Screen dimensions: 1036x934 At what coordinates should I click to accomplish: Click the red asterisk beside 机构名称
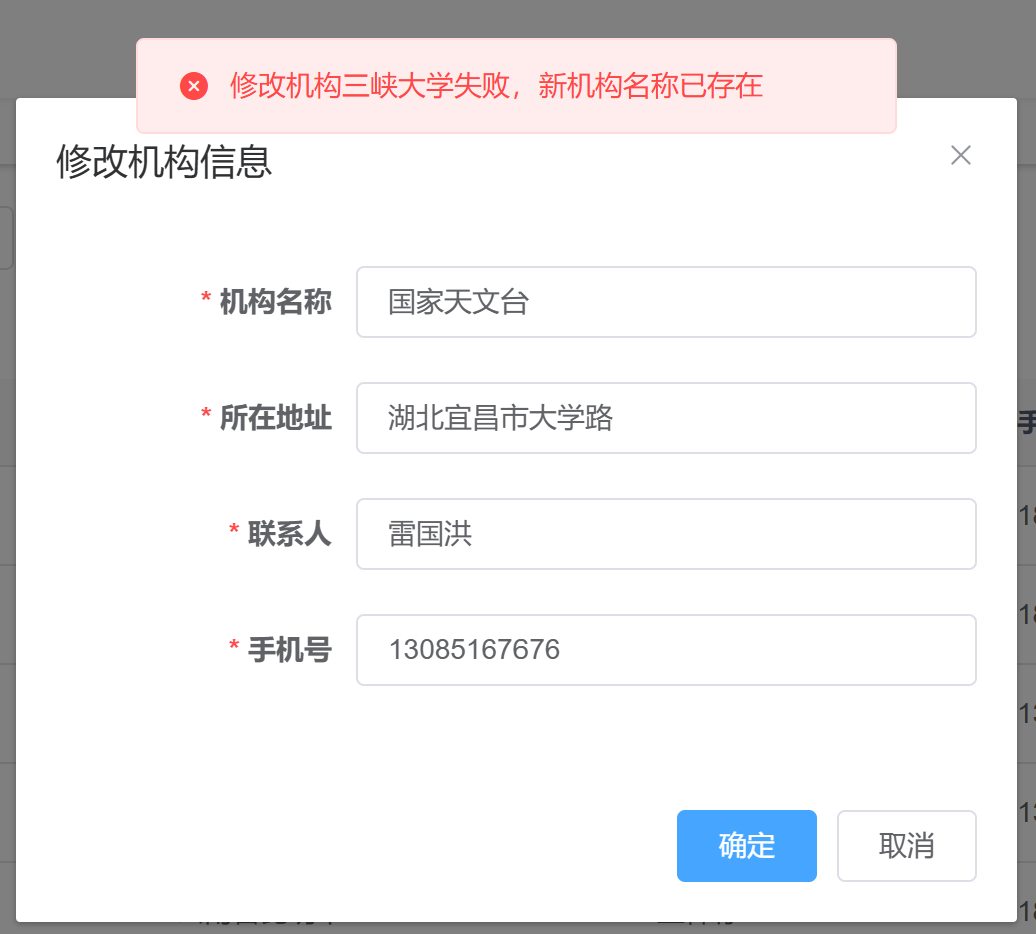206,300
